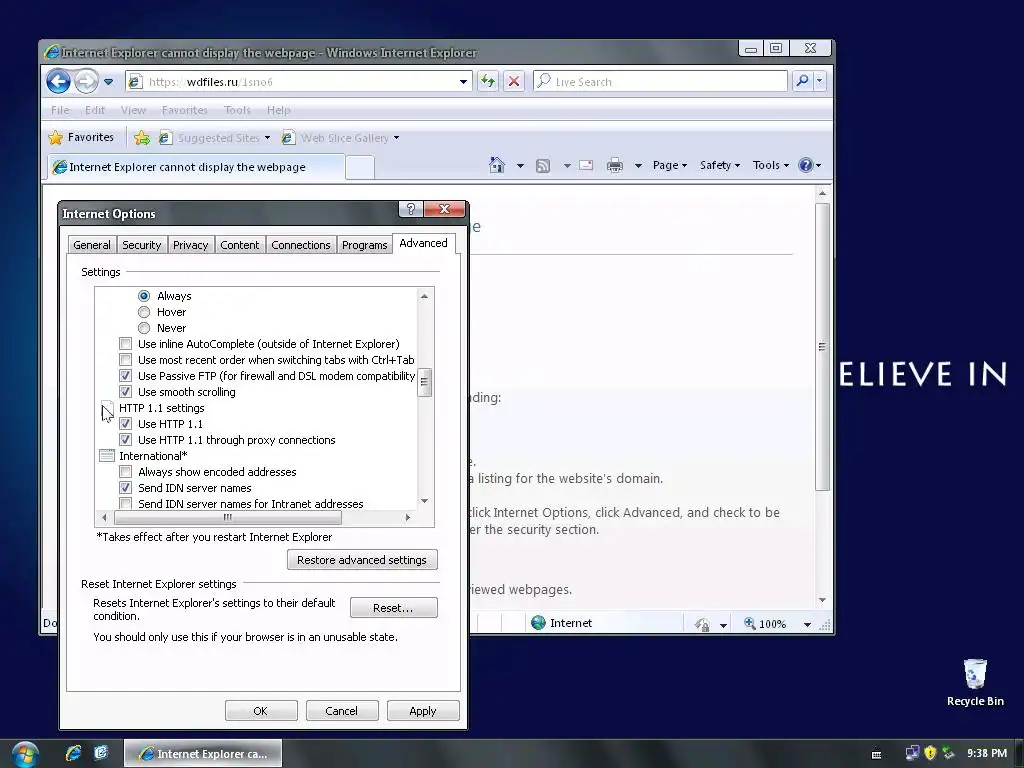
Task: Uncheck HTTP 1.1 through proxy connections
Action: [x=125, y=440]
